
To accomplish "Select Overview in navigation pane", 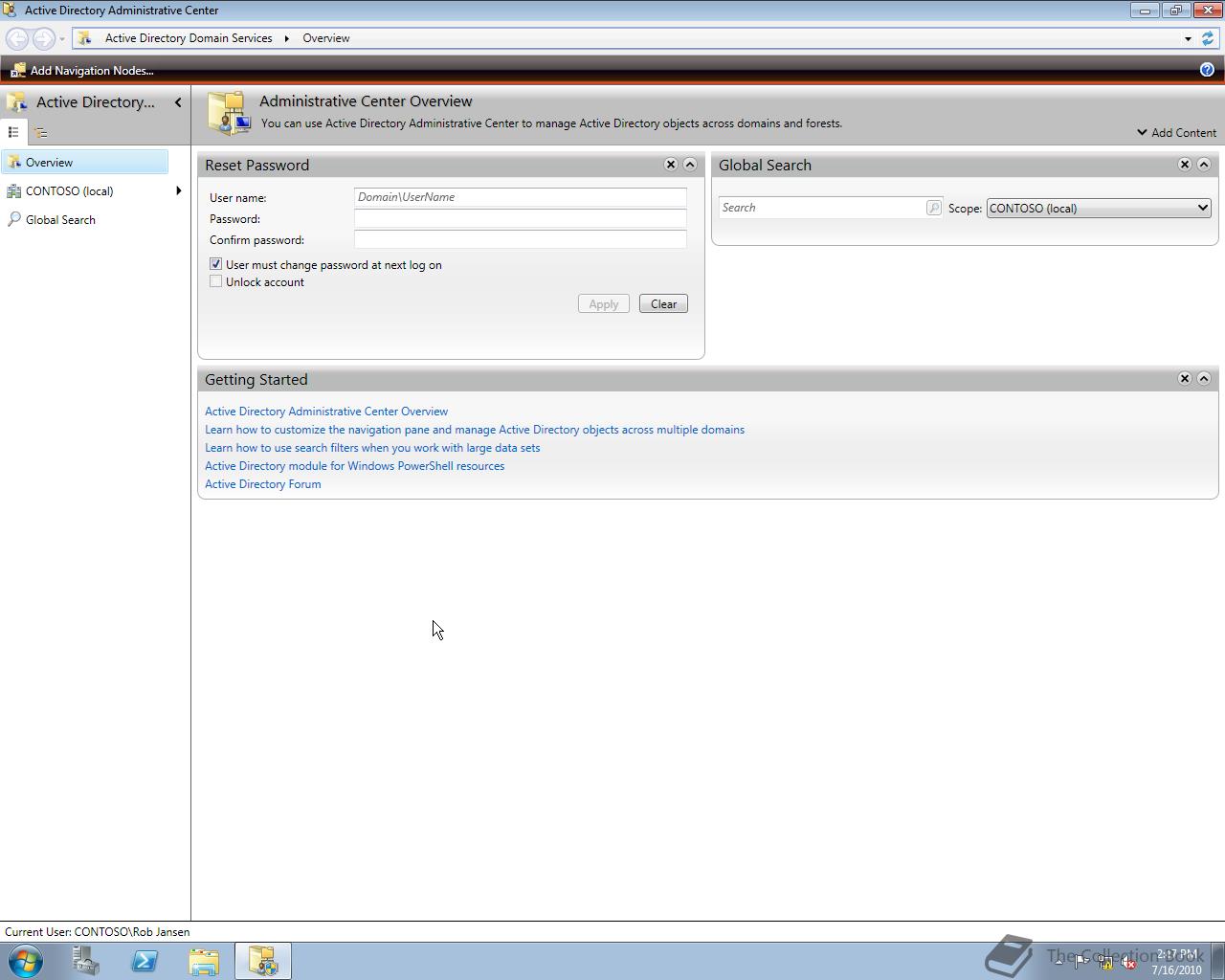I will (84, 163).
